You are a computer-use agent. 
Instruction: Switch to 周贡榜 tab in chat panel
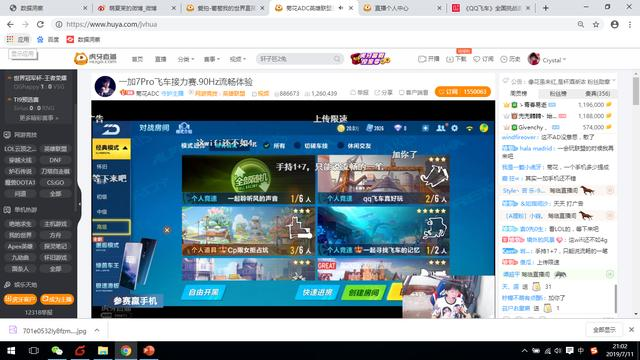point(519,93)
